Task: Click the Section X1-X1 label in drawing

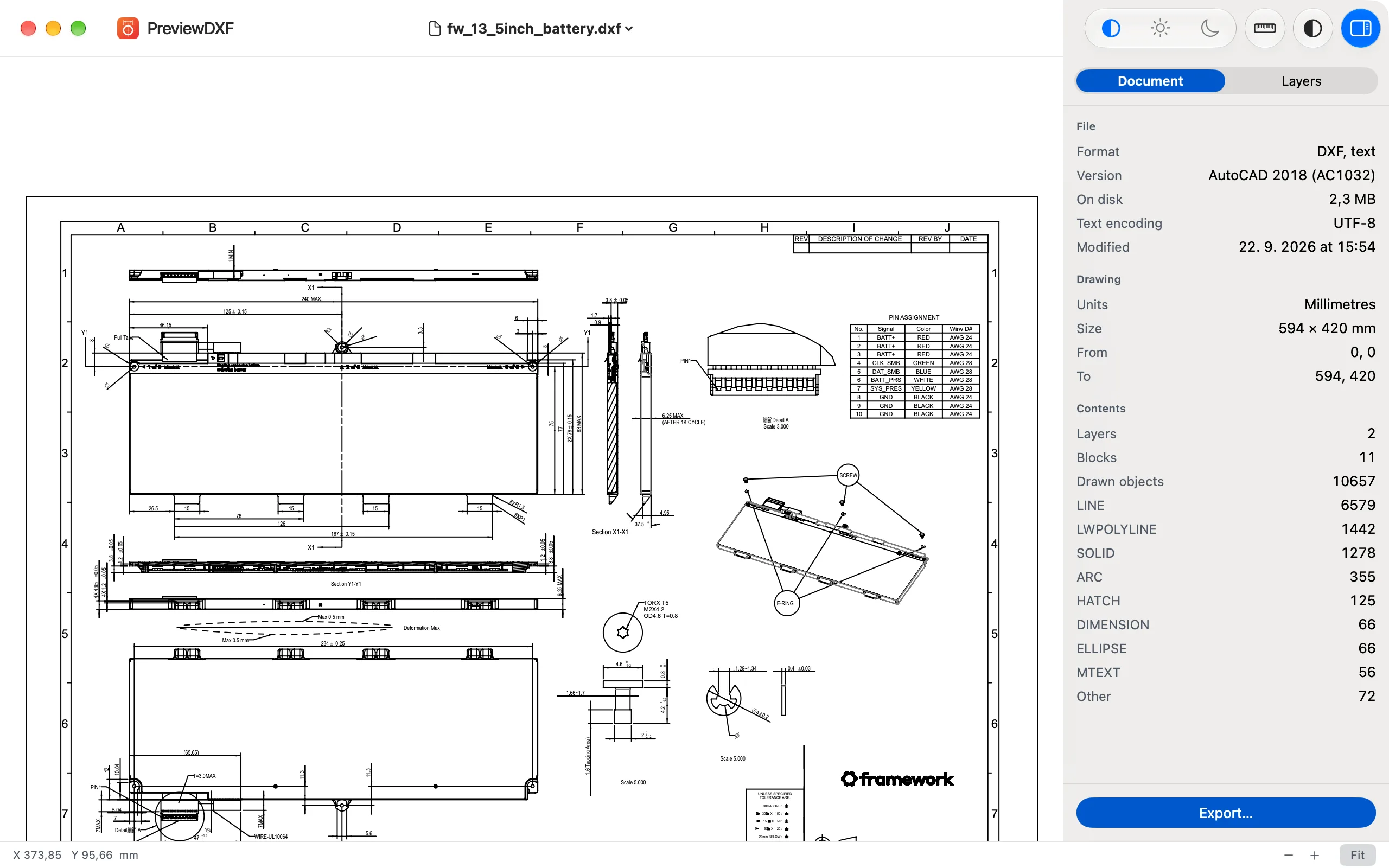Action: pyautogui.click(x=609, y=532)
